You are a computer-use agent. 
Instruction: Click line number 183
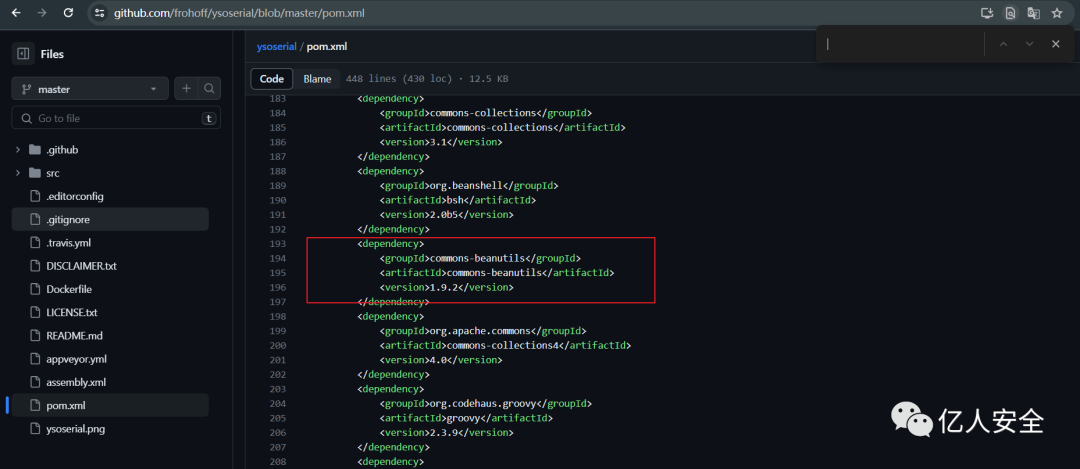click(x=278, y=98)
